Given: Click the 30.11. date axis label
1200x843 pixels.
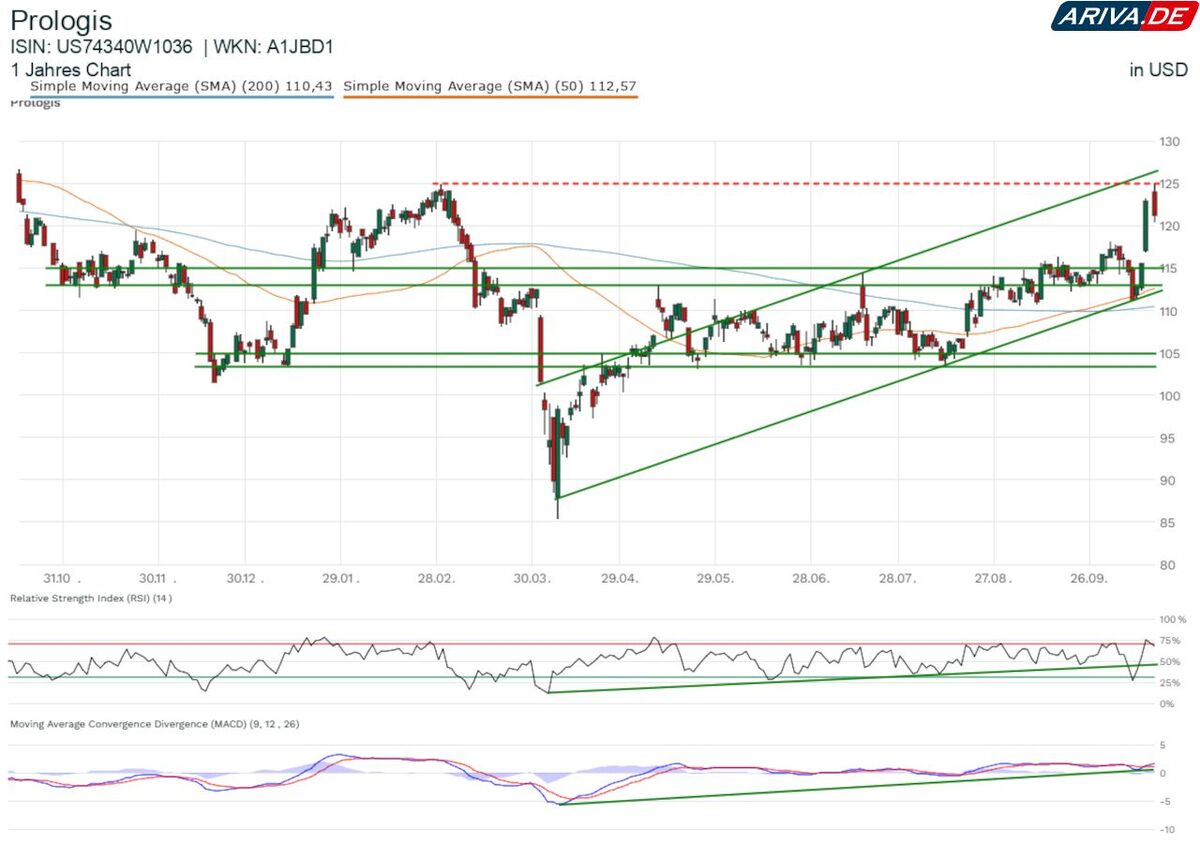Looking at the screenshot, I should (157, 578).
